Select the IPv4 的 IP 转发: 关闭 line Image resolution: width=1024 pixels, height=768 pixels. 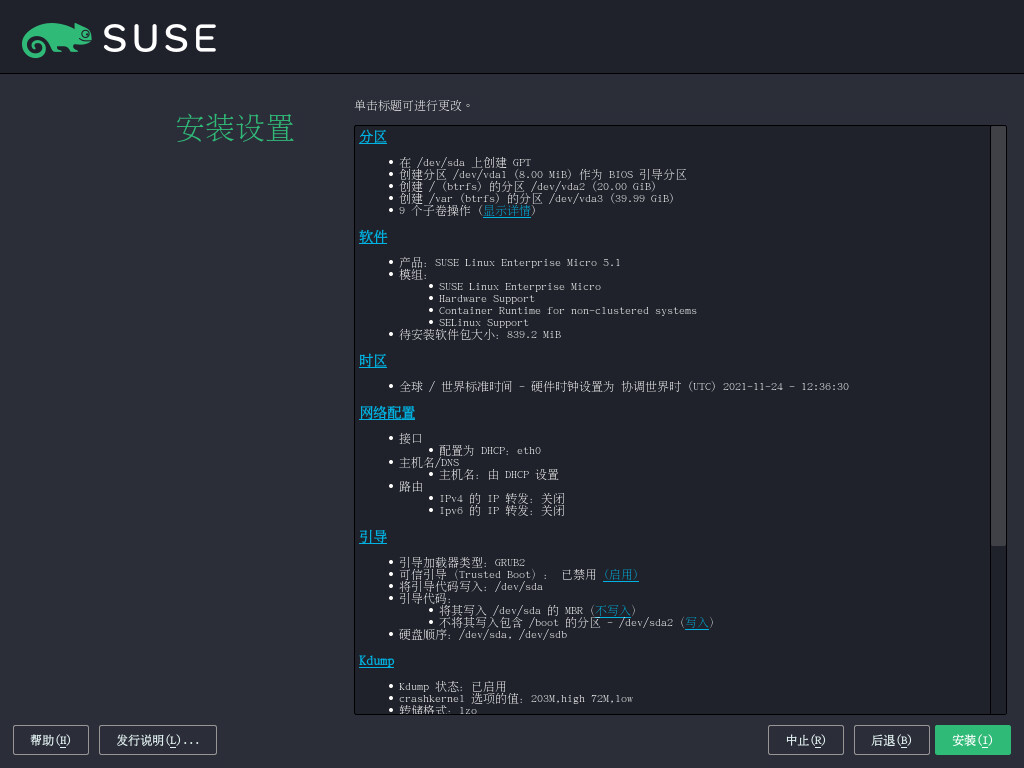tap(502, 499)
